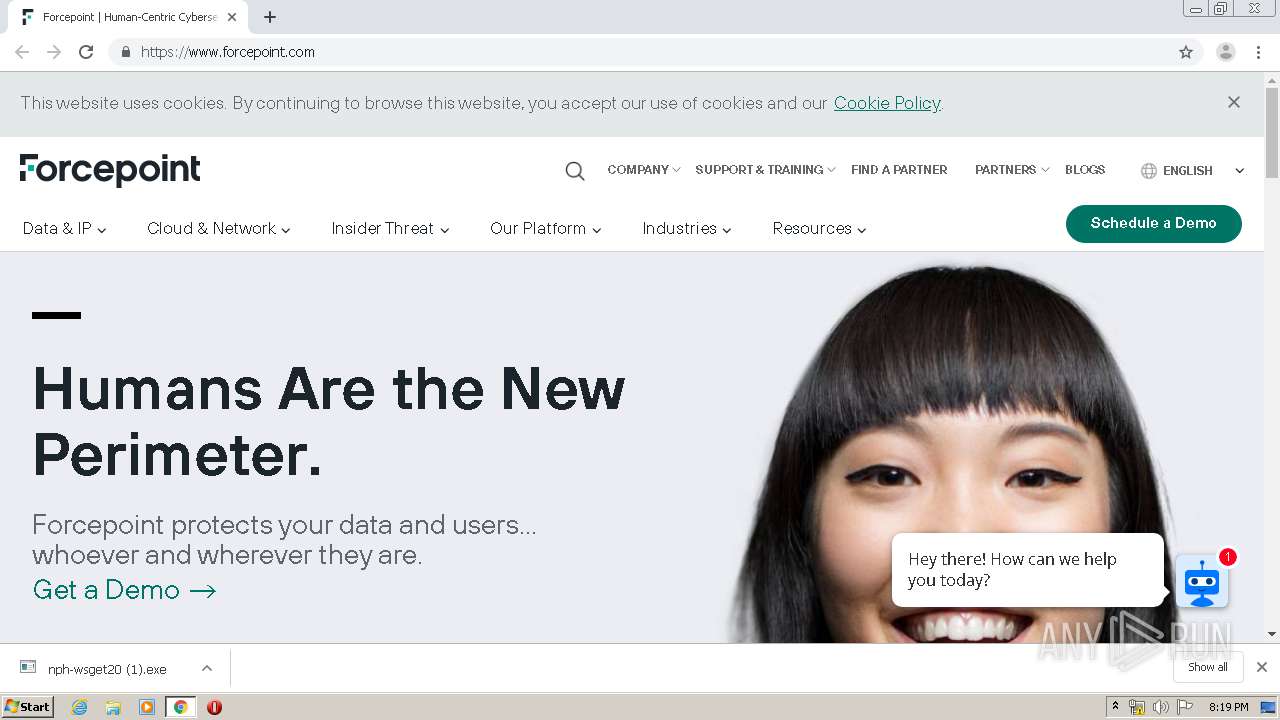Viewport: 1280px width, 720px height.
Task: Open the site search magnifier icon
Action: click(x=575, y=171)
